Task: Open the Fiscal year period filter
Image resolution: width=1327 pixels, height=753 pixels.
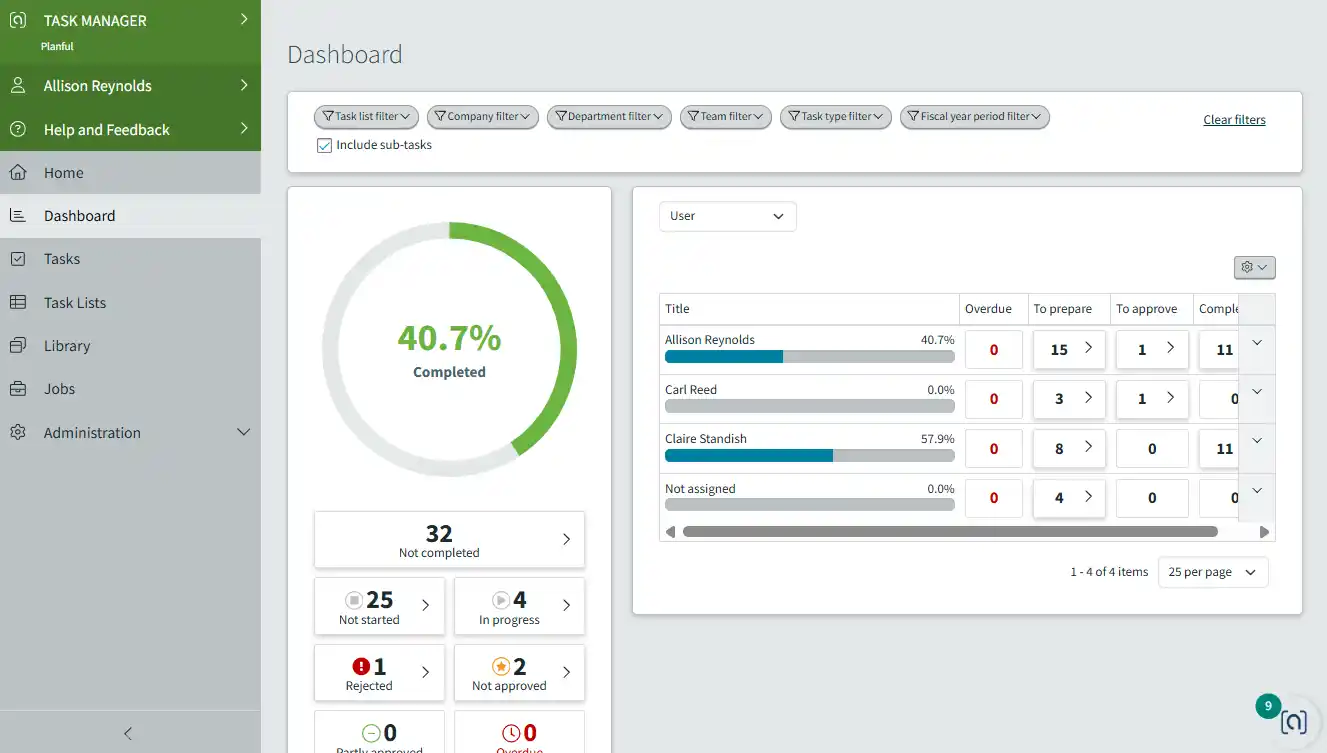Action: [973, 117]
